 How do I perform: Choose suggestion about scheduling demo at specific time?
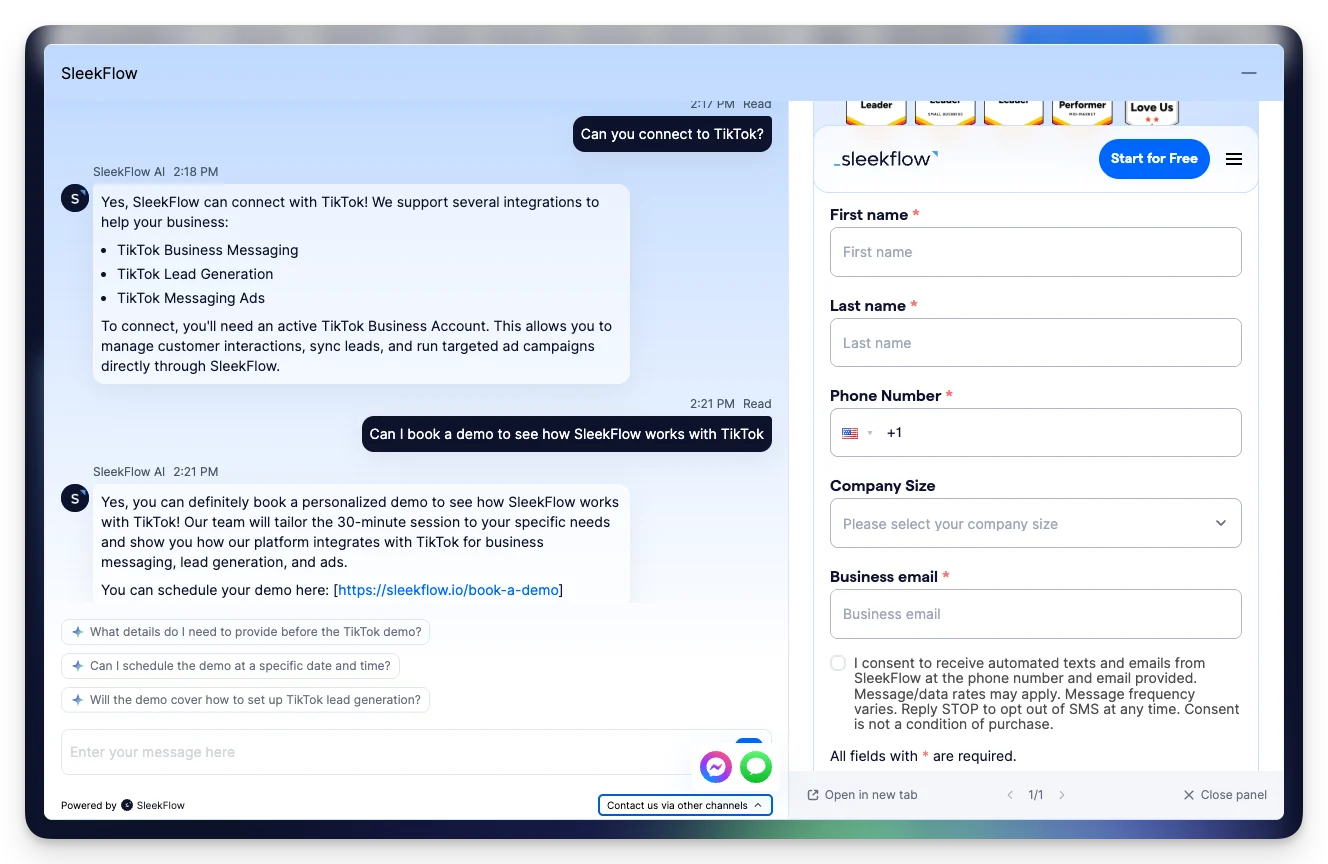[231, 666]
